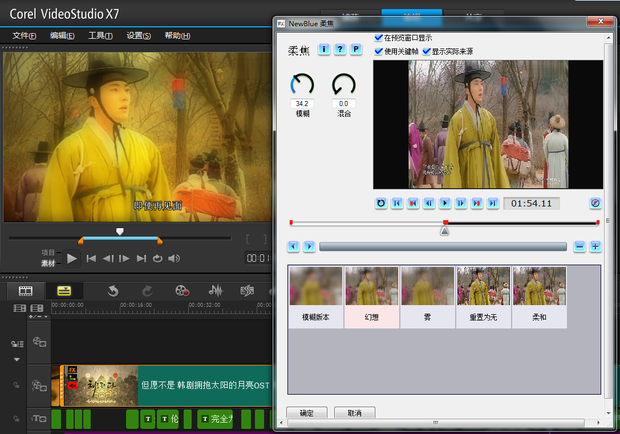Click the info 'i' button beside 柔焦

click(324, 49)
